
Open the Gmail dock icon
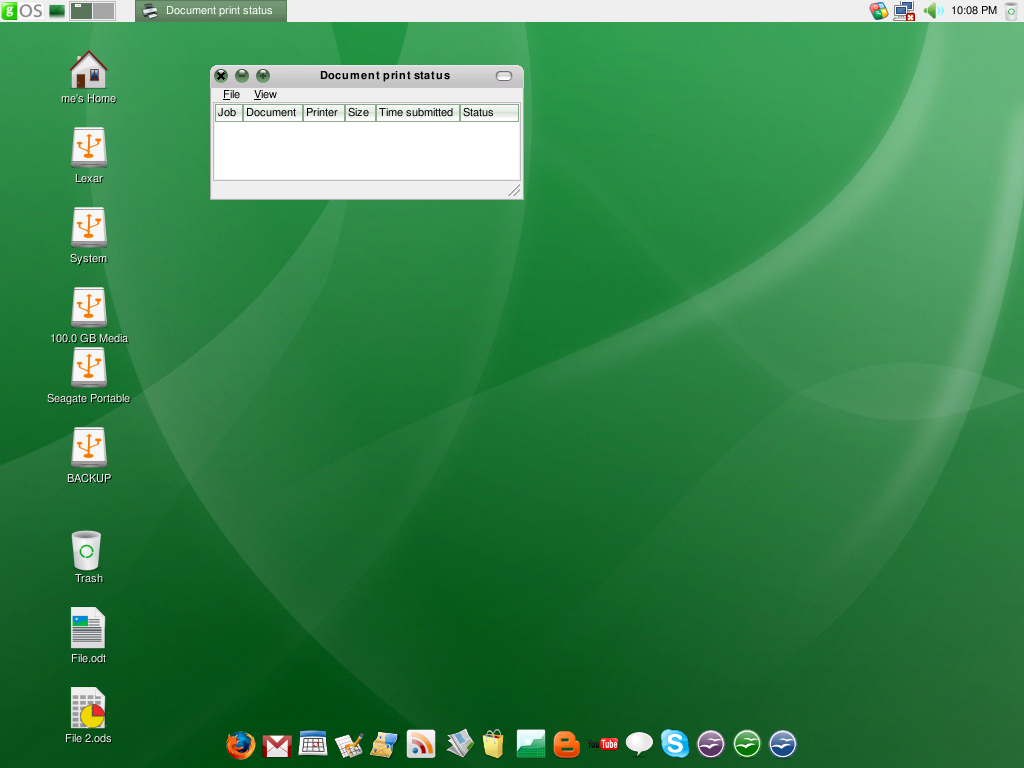pos(277,746)
